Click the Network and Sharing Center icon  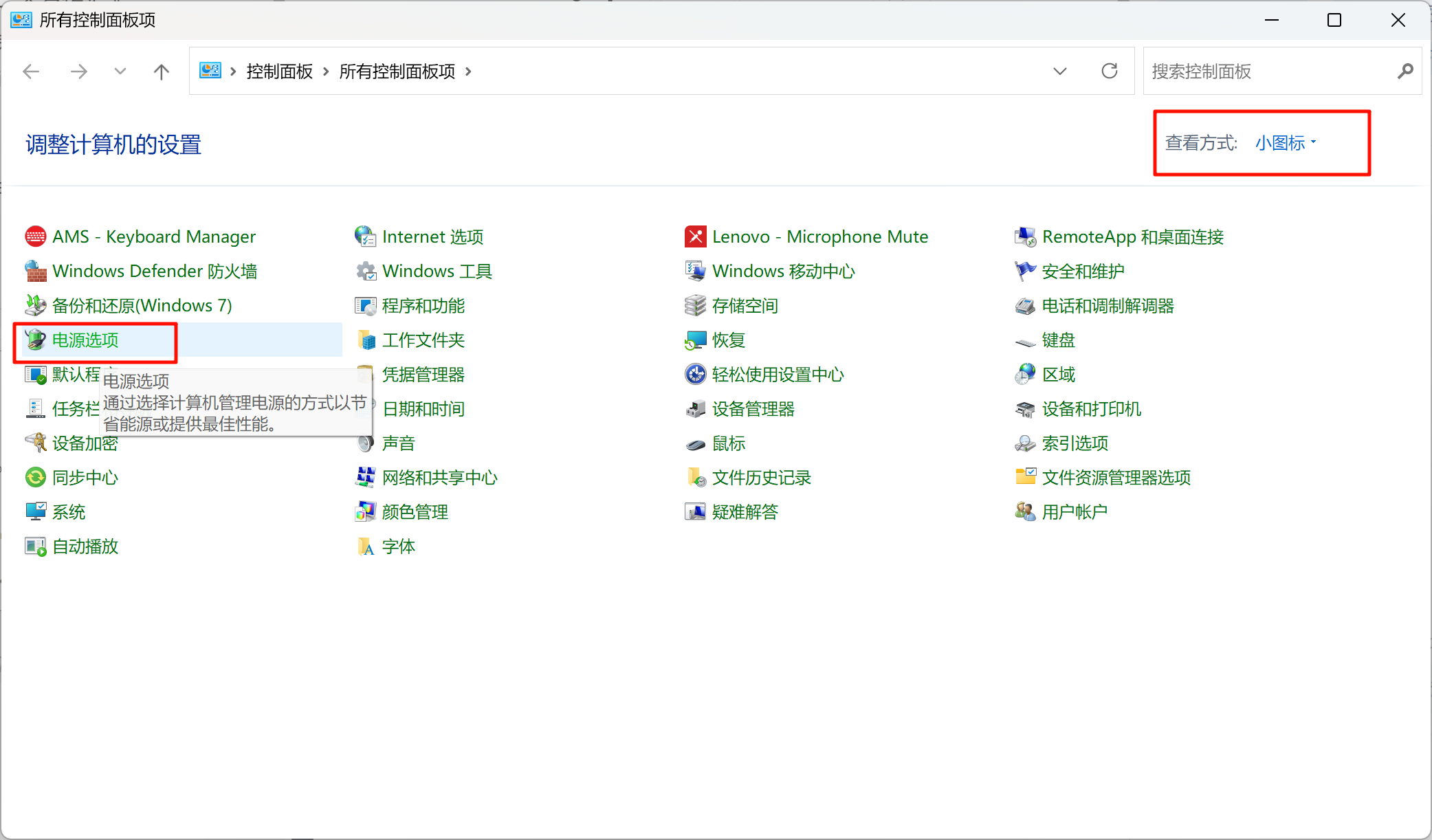366,478
